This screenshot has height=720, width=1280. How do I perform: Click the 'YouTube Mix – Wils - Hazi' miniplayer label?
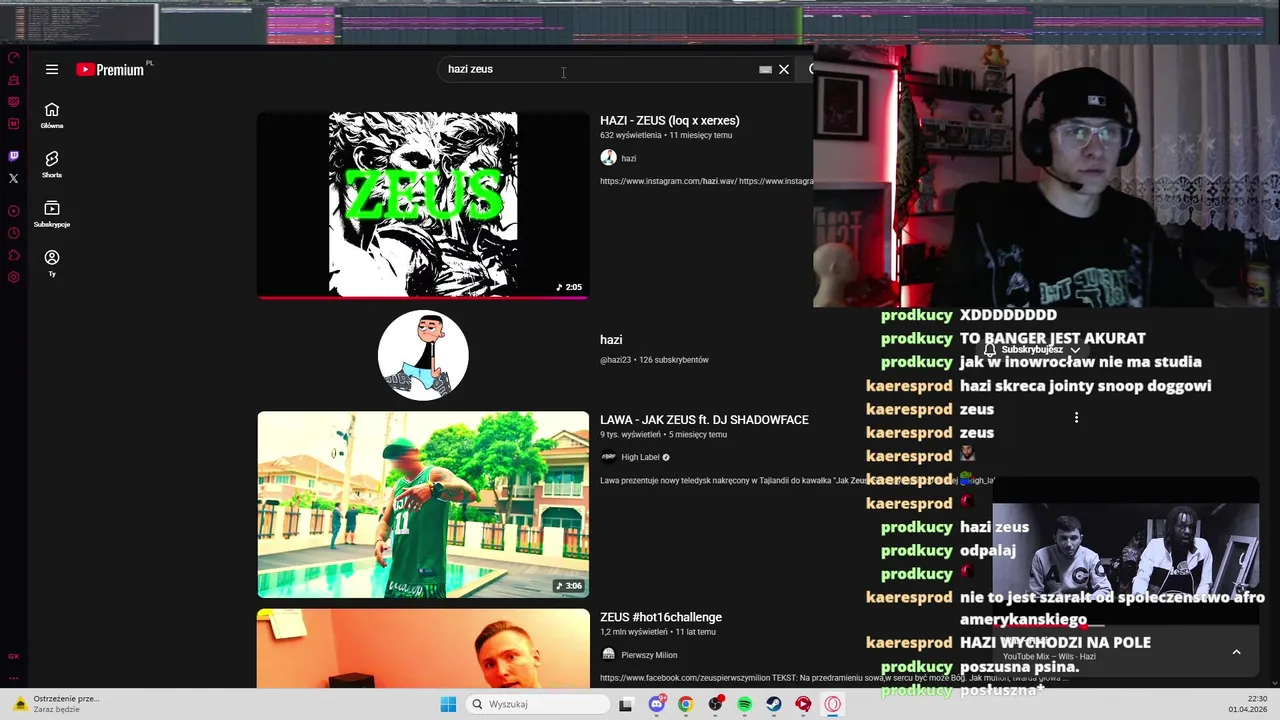click(1049, 656)
